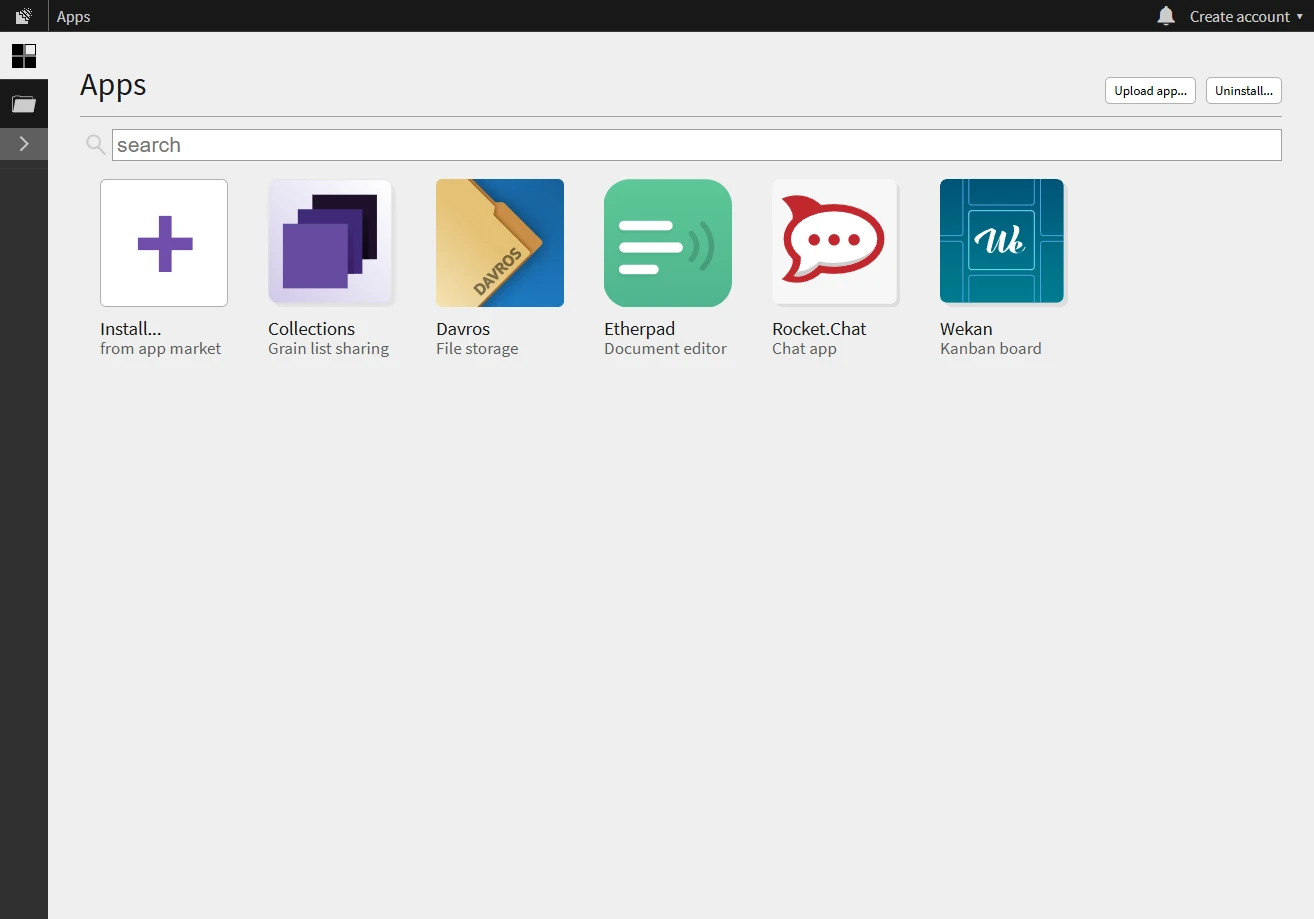Click the "Davros" app name
1314x919 pixels.
tap(463, 329)
